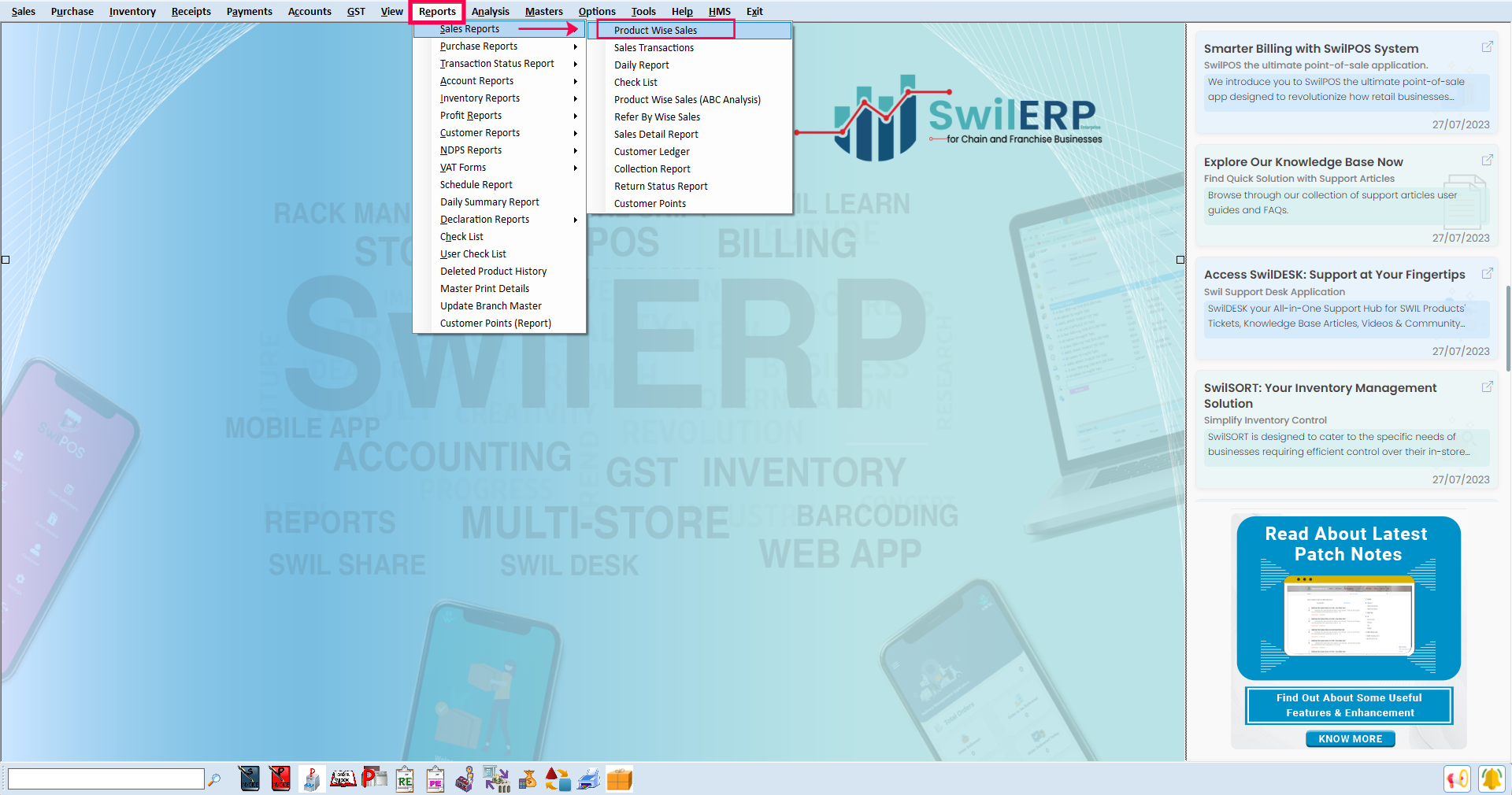Click the money bag calculator toolbar icon
Screen dimensions: 1512x795
click(x=528, y=778)
